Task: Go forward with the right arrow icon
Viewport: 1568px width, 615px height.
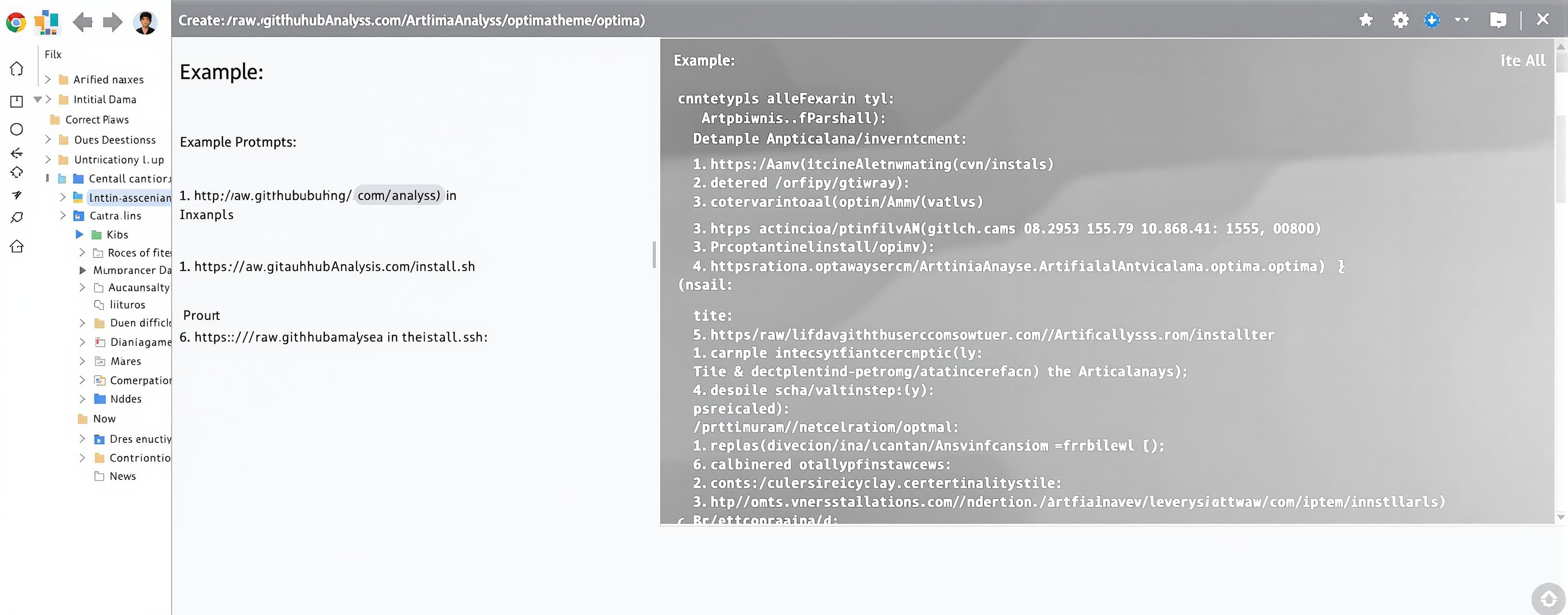Action: pos(112,23)
